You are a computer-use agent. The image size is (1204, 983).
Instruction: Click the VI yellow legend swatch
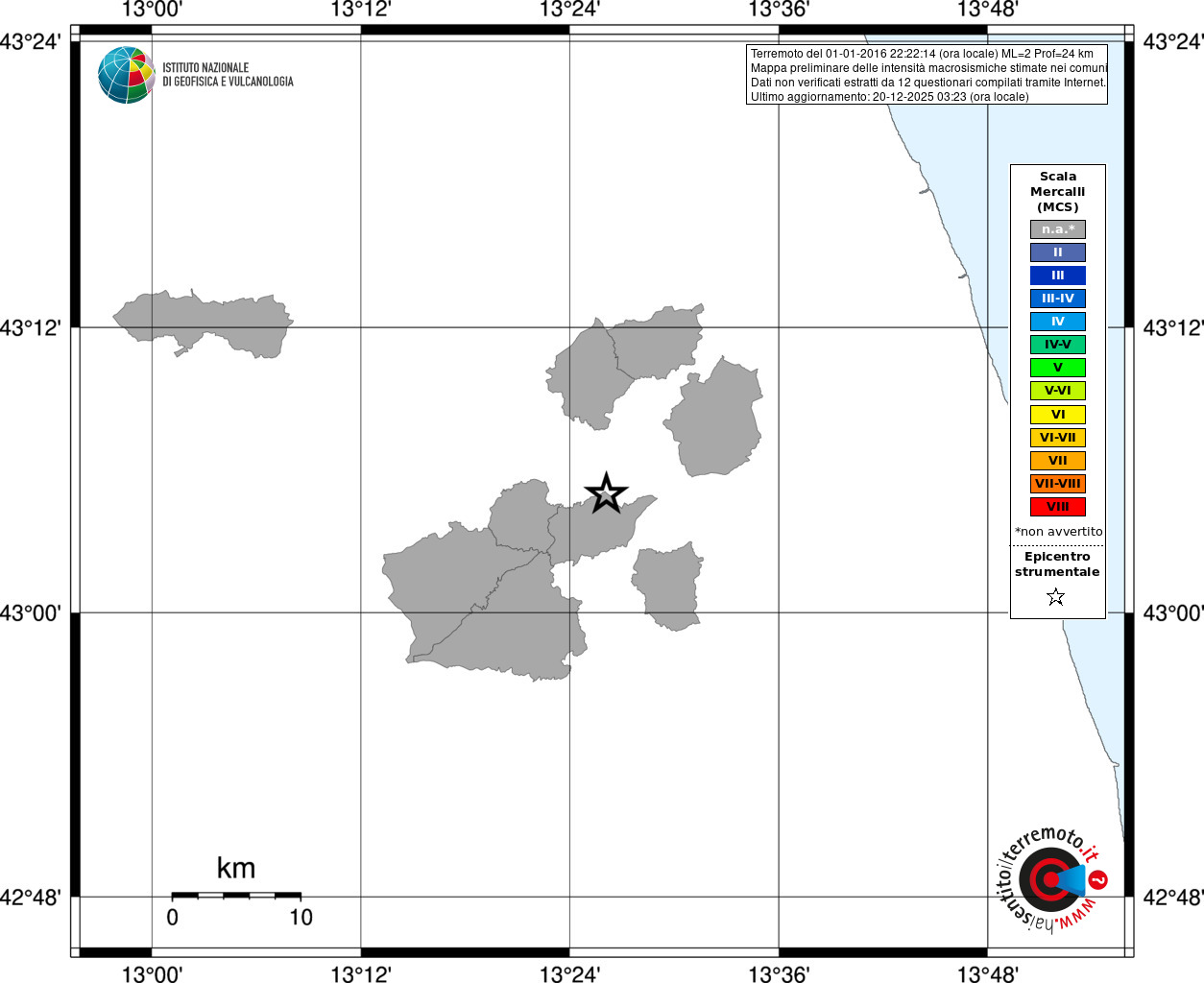[x=1058, y=415]
